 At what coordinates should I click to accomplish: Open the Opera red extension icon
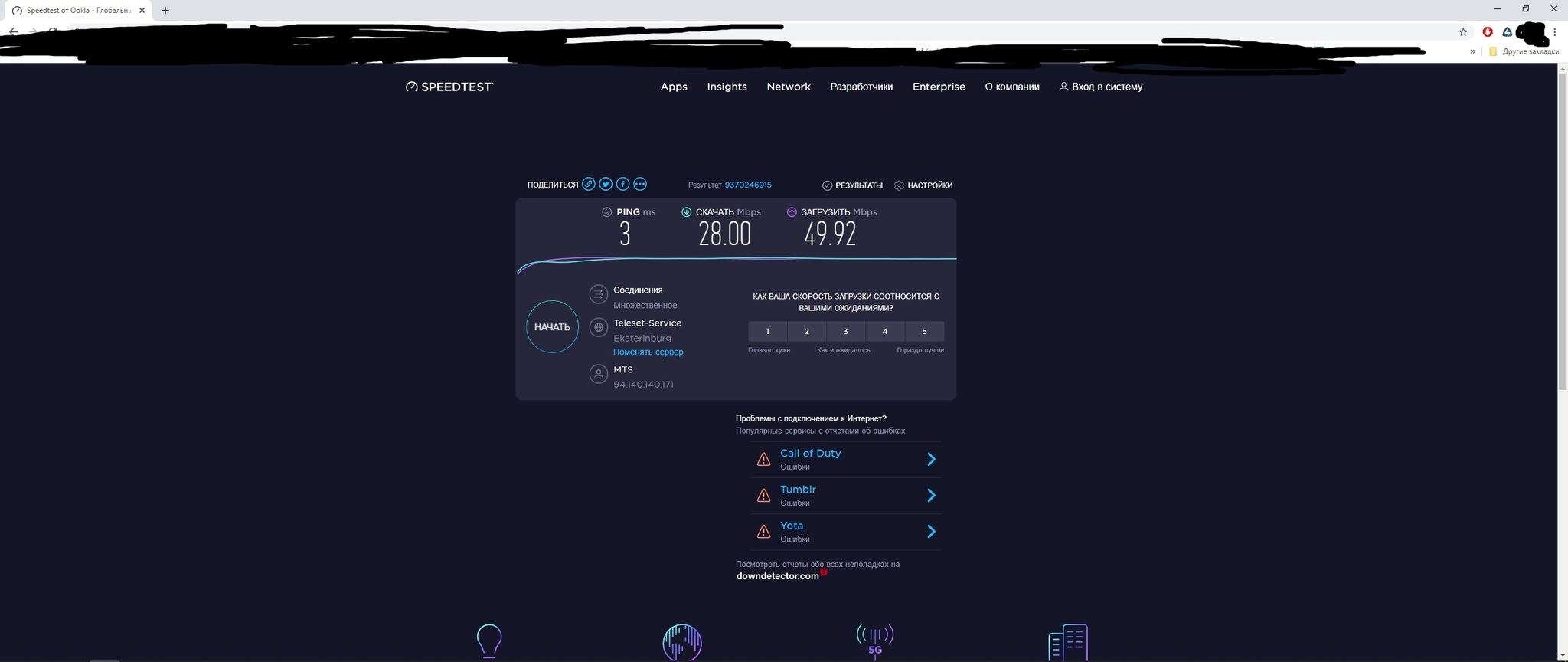tap(1488, 32)
